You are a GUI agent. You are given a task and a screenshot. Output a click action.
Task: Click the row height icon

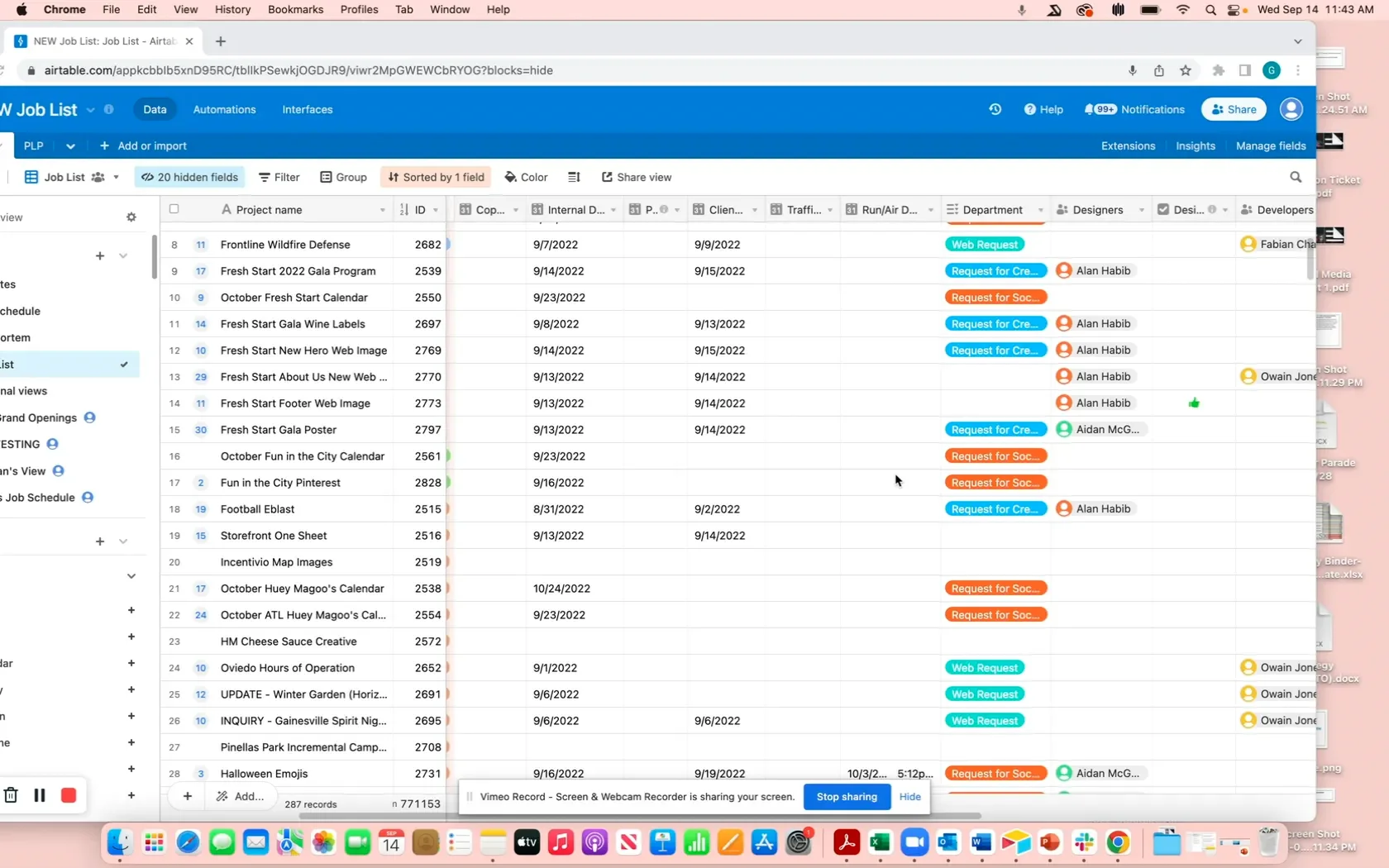coord(574,177)
